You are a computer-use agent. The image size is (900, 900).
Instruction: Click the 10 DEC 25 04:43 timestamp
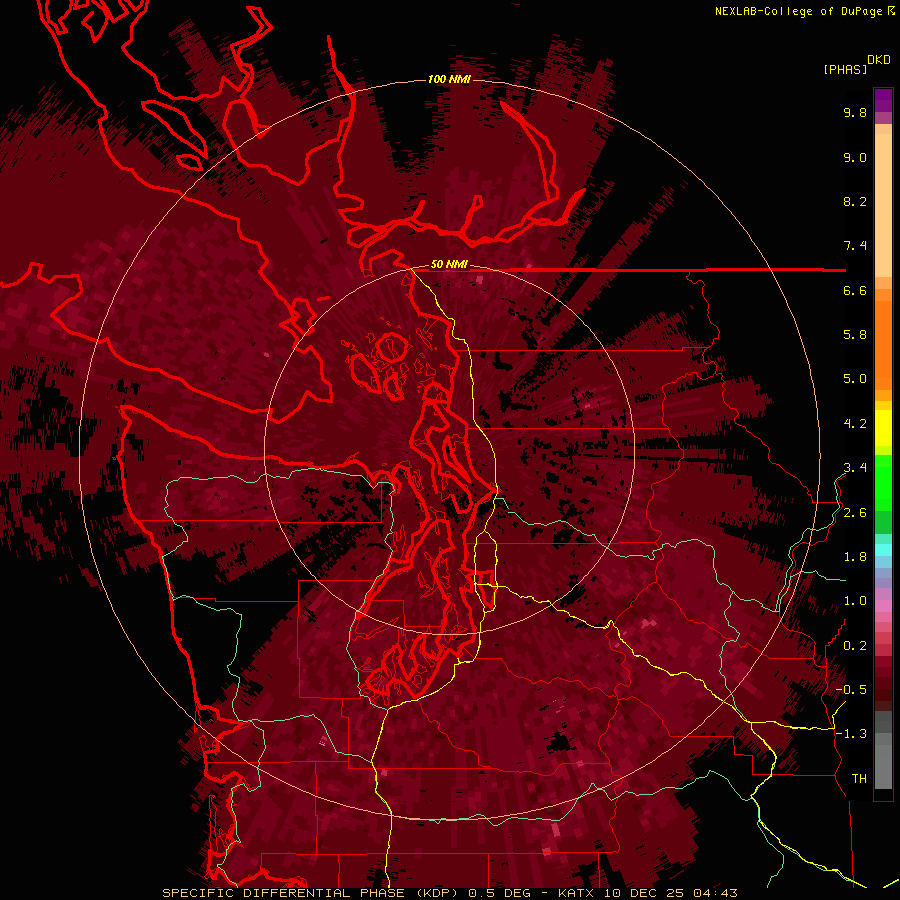[x=670, y=893]
